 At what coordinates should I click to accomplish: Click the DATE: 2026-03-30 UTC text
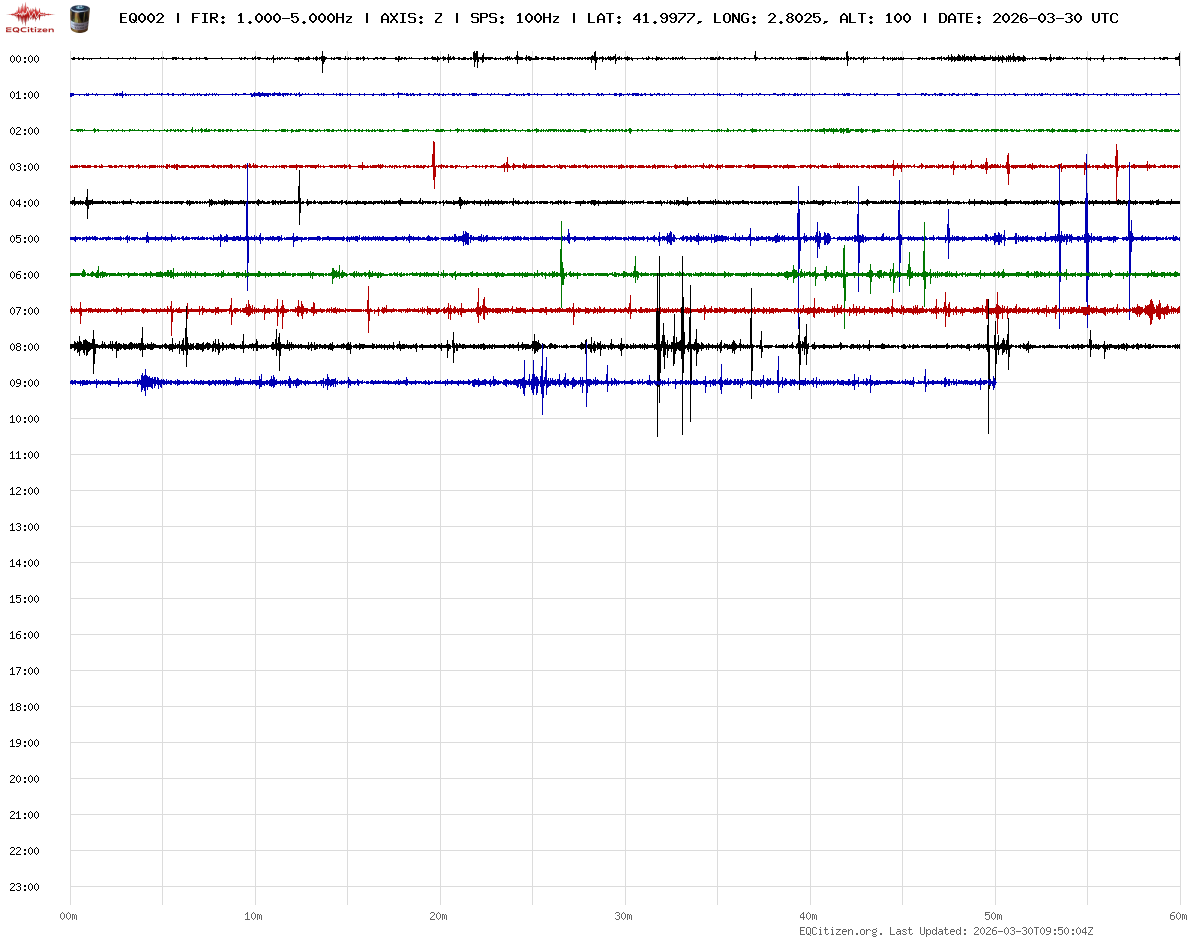[x=1028, y=18]
